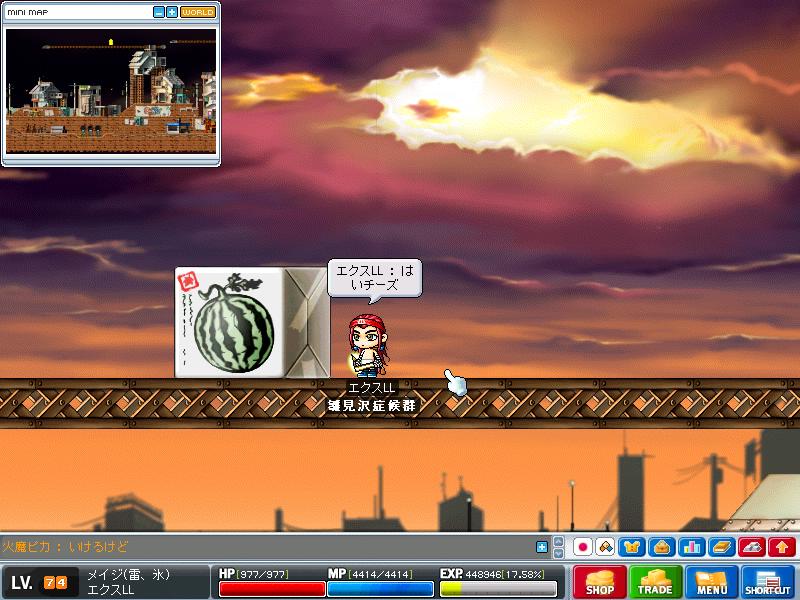This screenshot has width=800, height=600.
Task: Open the Cash SHOP button
Action: coord(599,582)
